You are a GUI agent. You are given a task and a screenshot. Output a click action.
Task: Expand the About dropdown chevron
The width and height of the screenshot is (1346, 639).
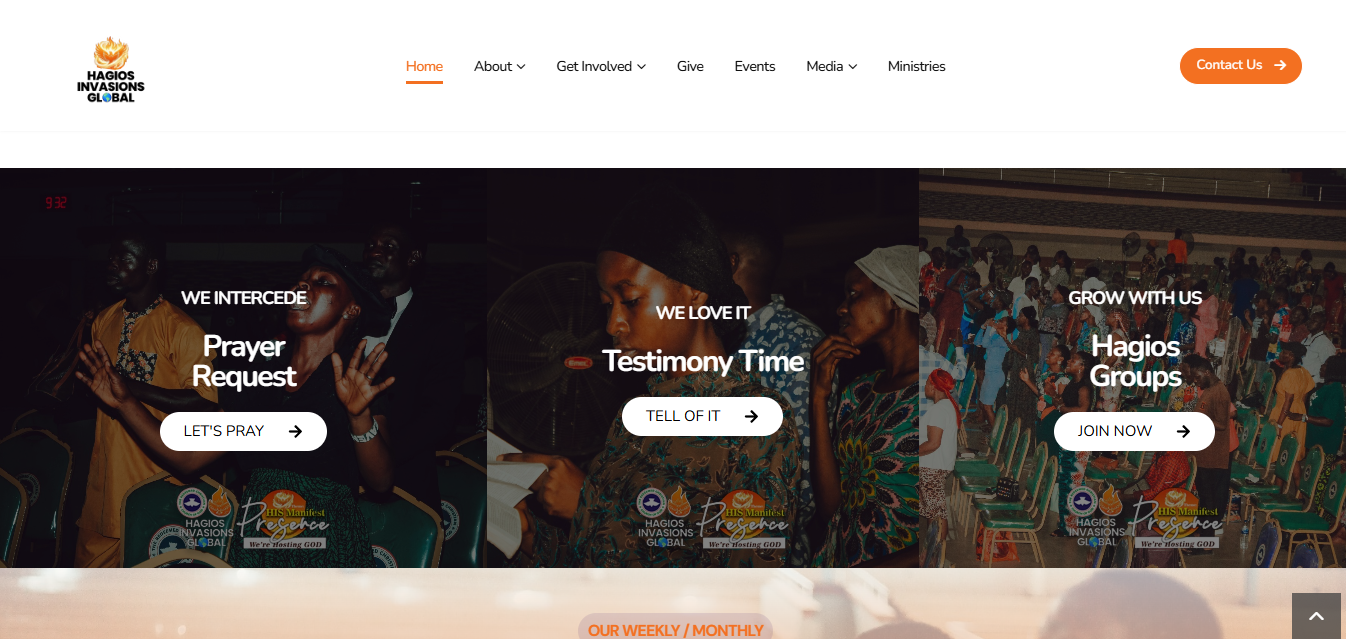pyautogui.click(x=521, y=67)
